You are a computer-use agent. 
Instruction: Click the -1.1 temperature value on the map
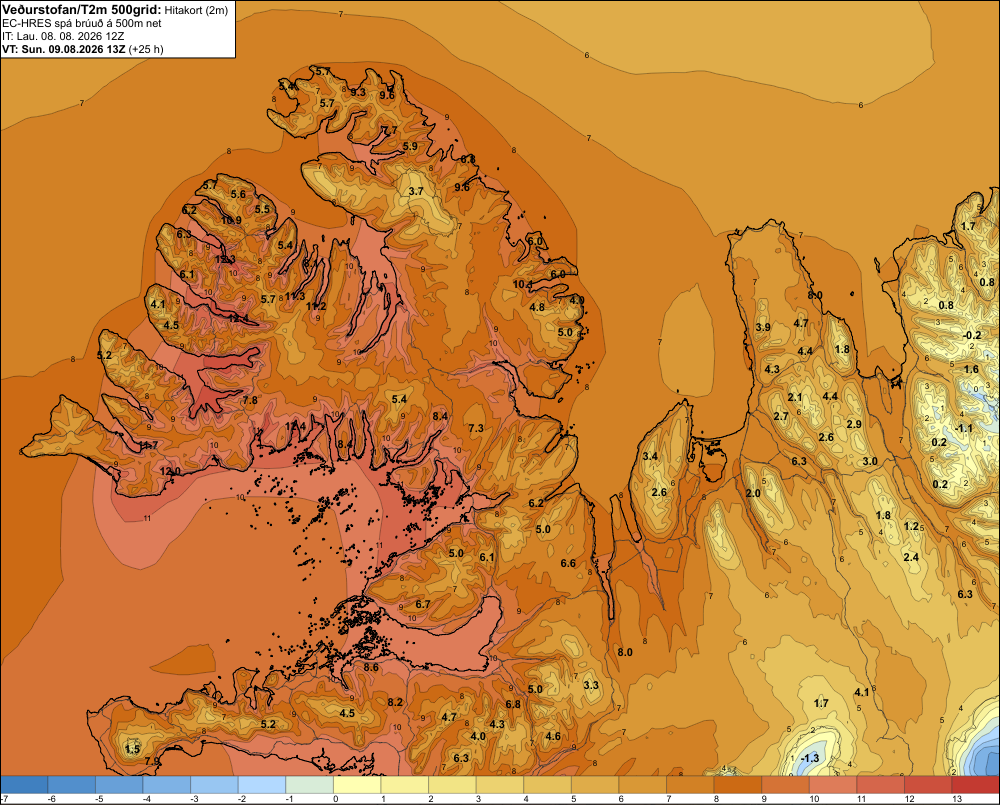pyautogui.click(x=964, y=429)
